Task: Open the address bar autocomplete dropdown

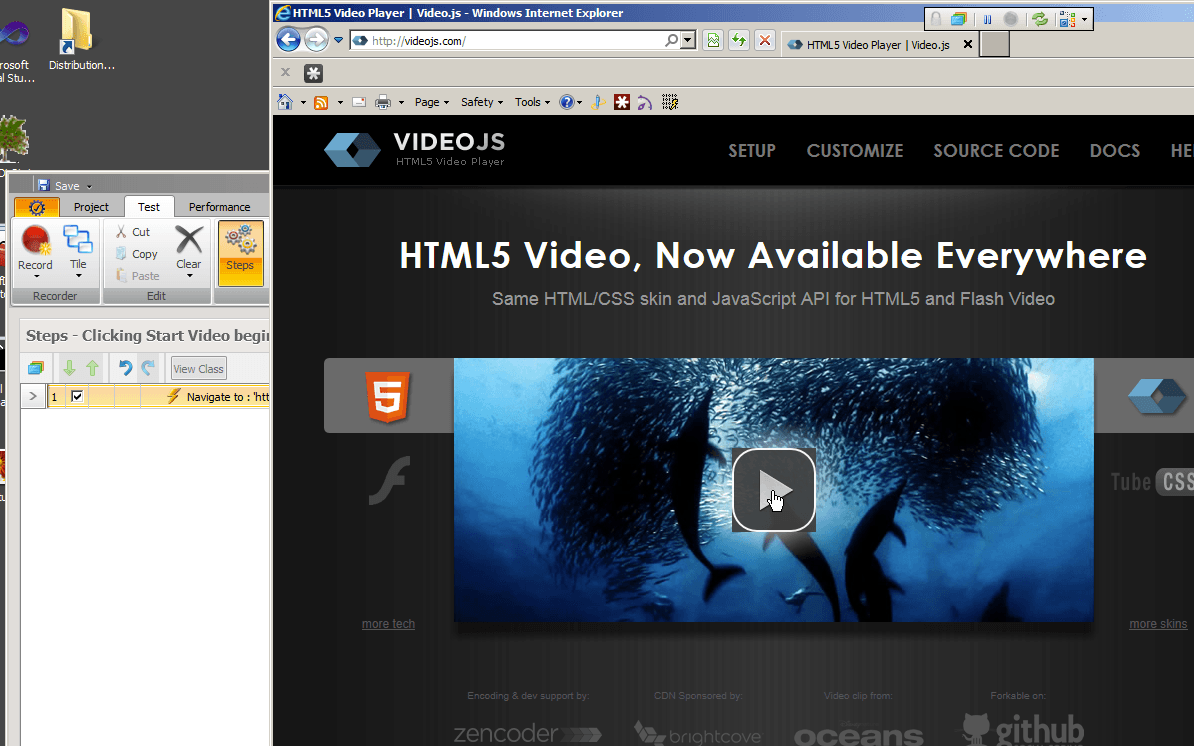Action: tap(688, 40)
